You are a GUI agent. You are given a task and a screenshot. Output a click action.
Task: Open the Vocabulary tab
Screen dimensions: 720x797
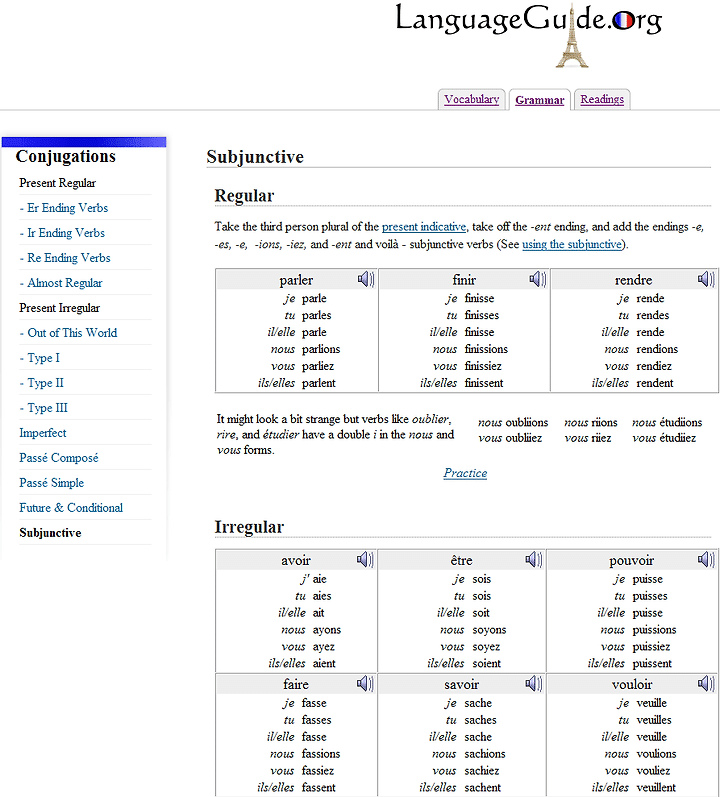click(x=472, y=99)
